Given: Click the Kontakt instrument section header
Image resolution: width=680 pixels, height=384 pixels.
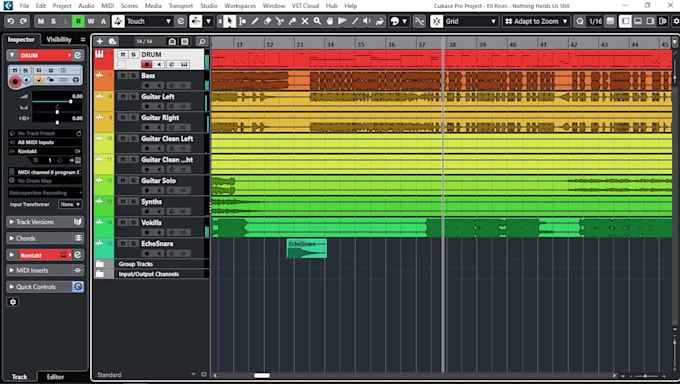Looking at the screenshot, I should pos(45,255).
